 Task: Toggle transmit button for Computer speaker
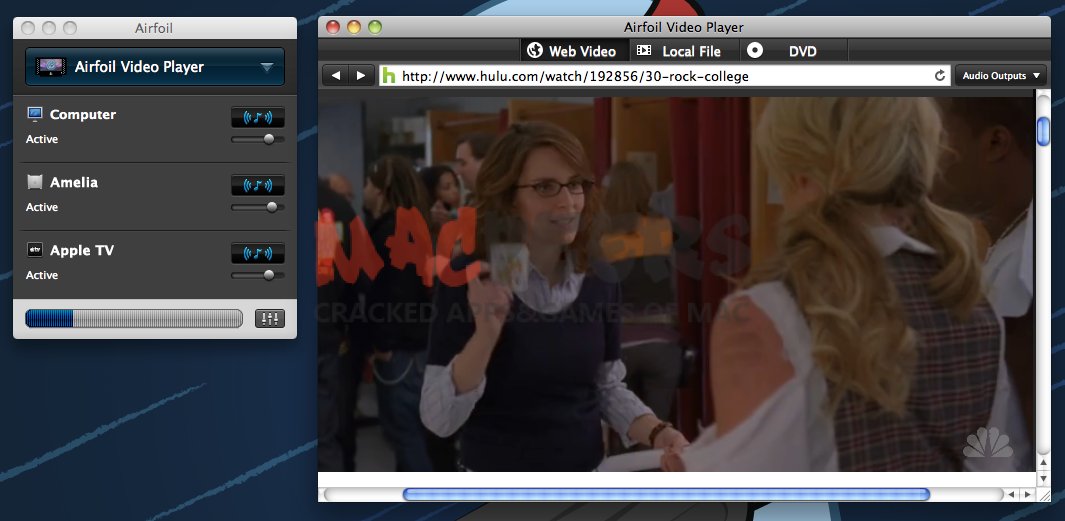257,118
